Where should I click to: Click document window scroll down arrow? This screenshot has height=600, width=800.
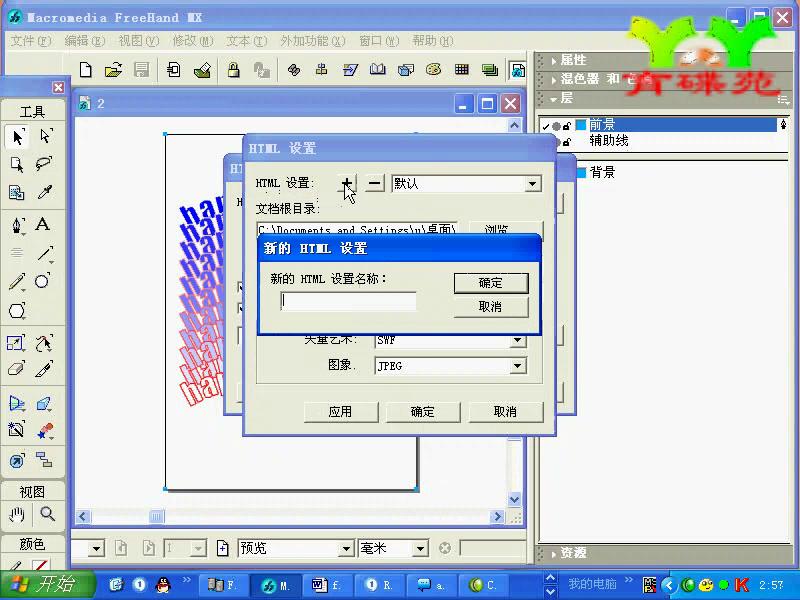[514, 499]
